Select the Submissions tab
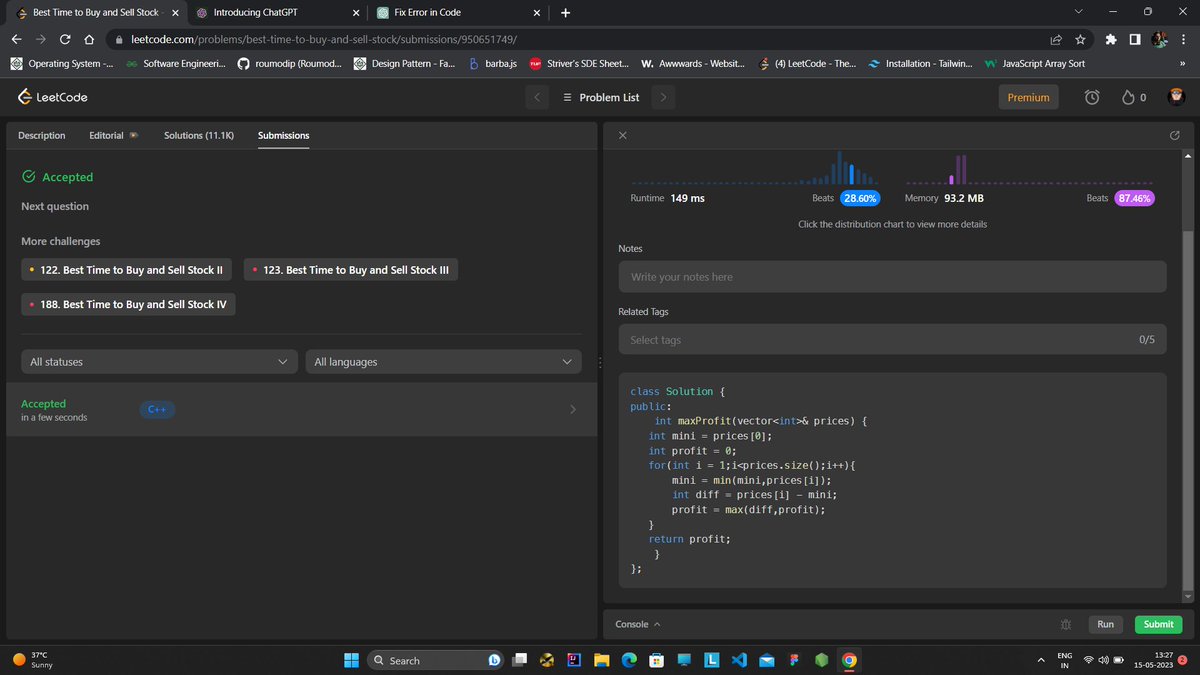 click(283, 135)
